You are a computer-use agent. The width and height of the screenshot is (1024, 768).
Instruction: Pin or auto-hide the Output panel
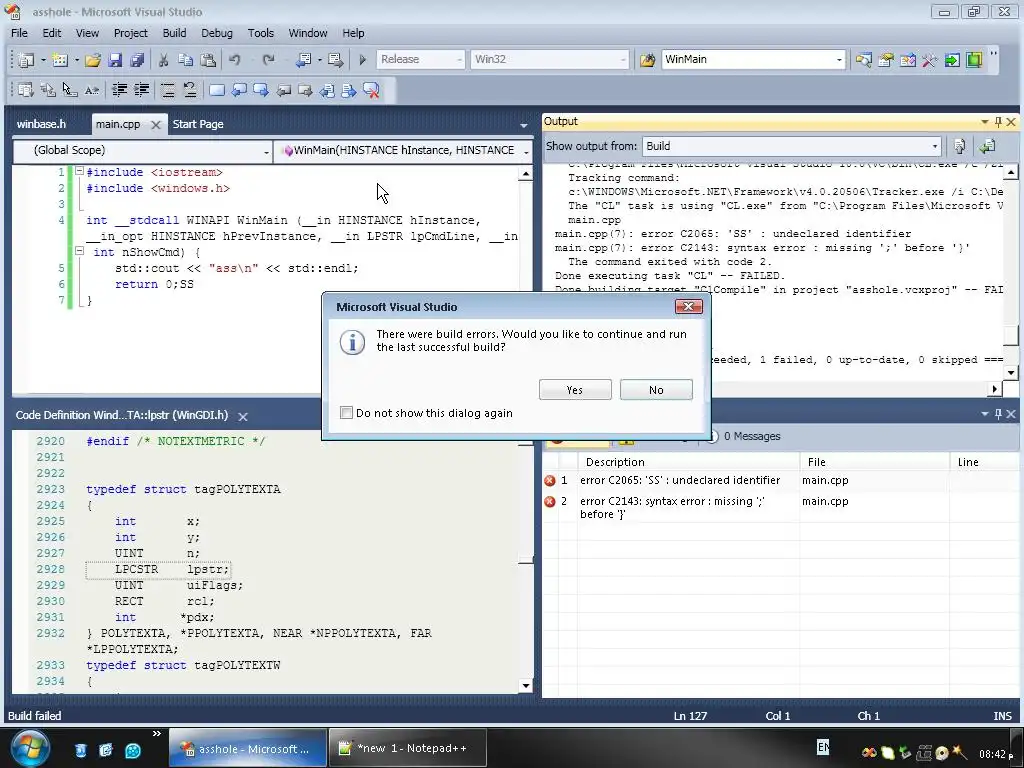coord(998,122)
